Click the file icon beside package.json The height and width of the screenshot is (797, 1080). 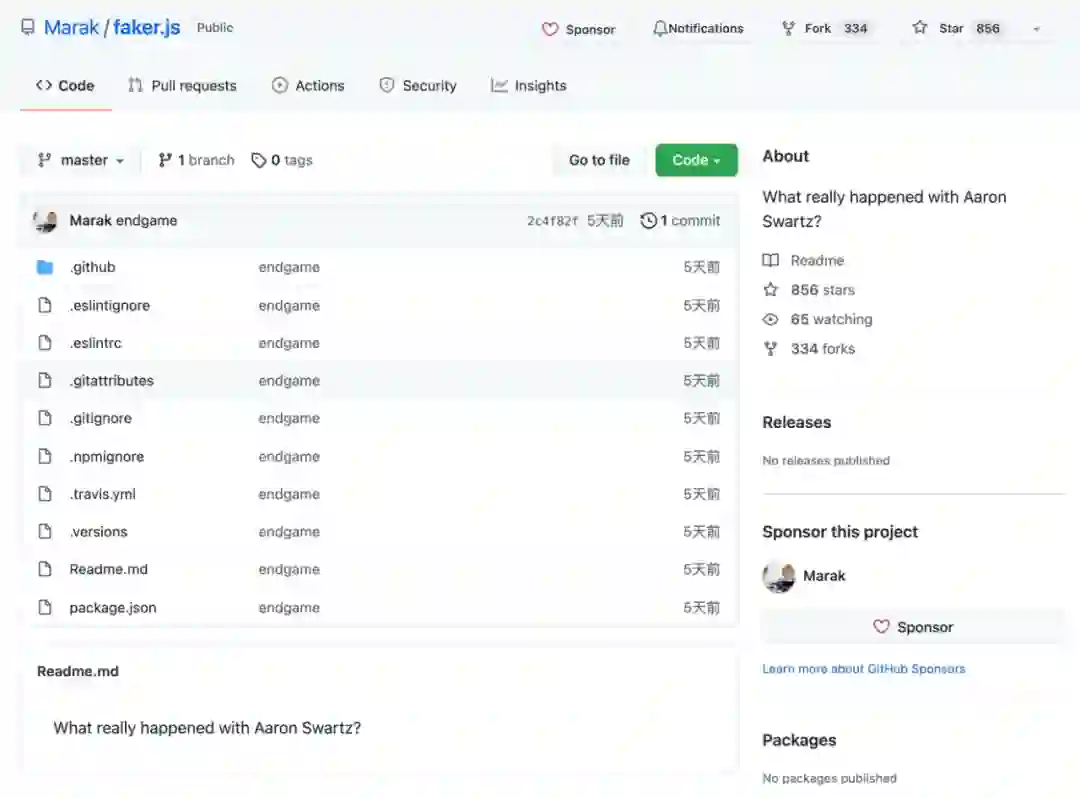point(45,608)
